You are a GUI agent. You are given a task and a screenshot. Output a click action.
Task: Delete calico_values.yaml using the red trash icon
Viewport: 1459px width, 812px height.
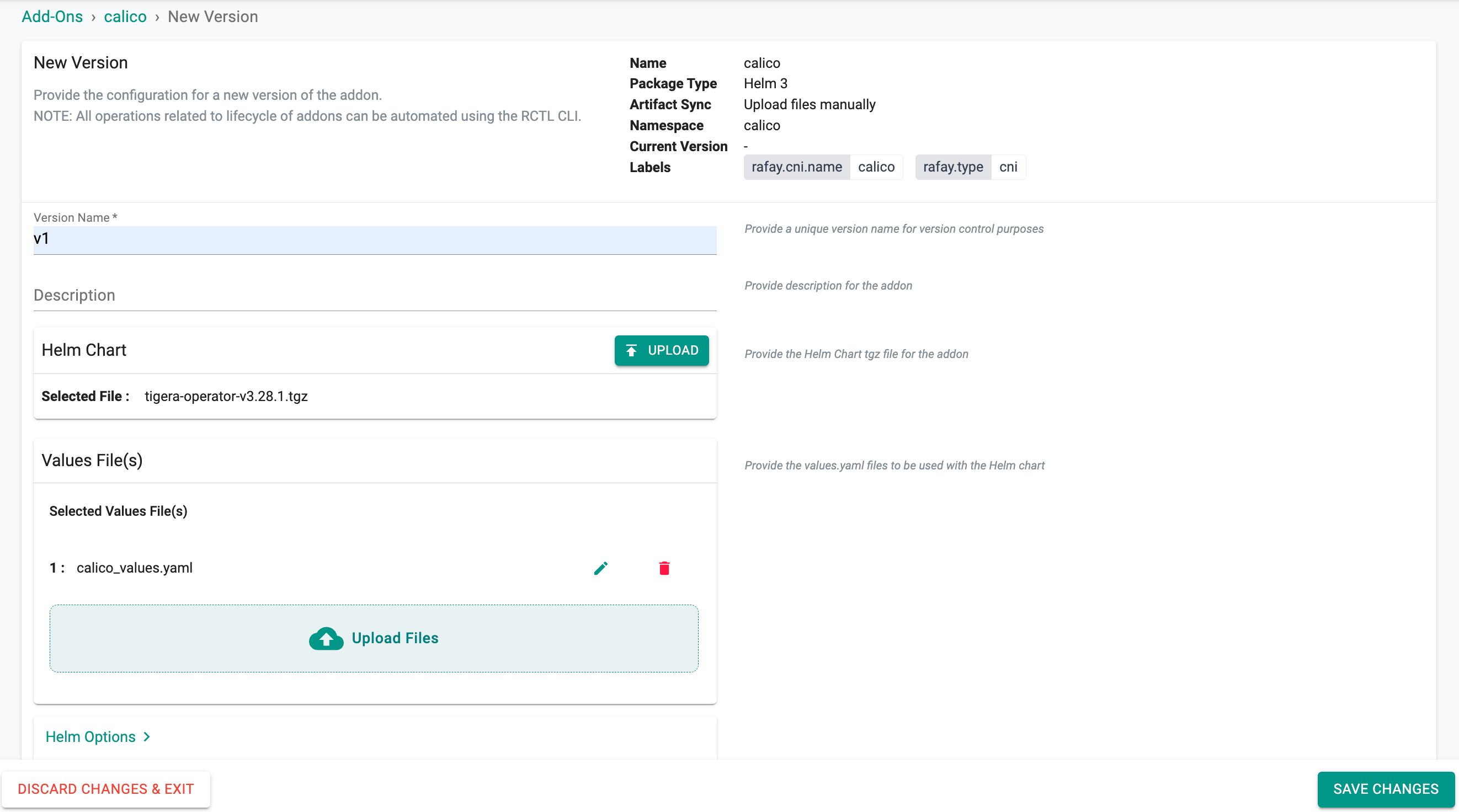click(x=664, y=568)
